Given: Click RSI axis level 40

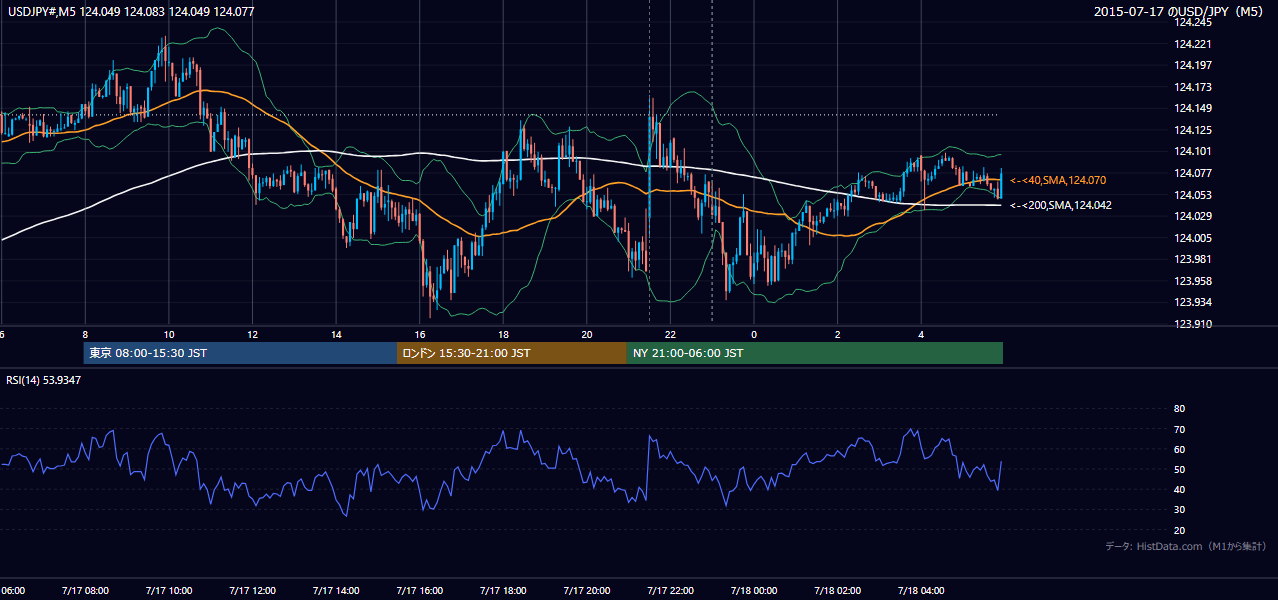Looking at the screenshot, I should [1179, 489].
